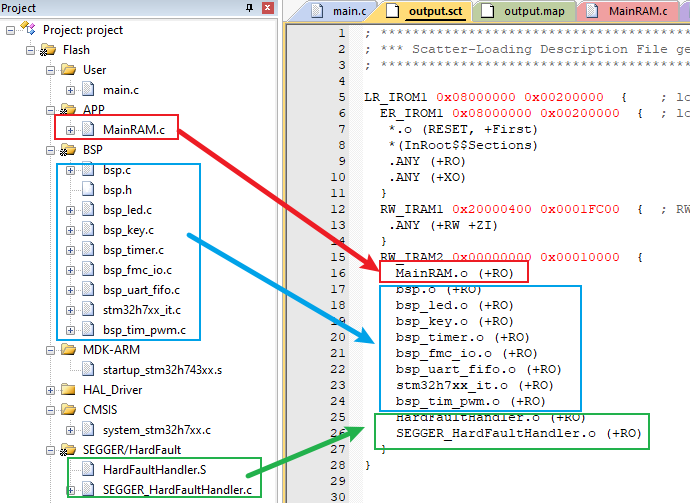
Task: Select startup_stm32h743xx.s in the project tree
Action: 162,370
